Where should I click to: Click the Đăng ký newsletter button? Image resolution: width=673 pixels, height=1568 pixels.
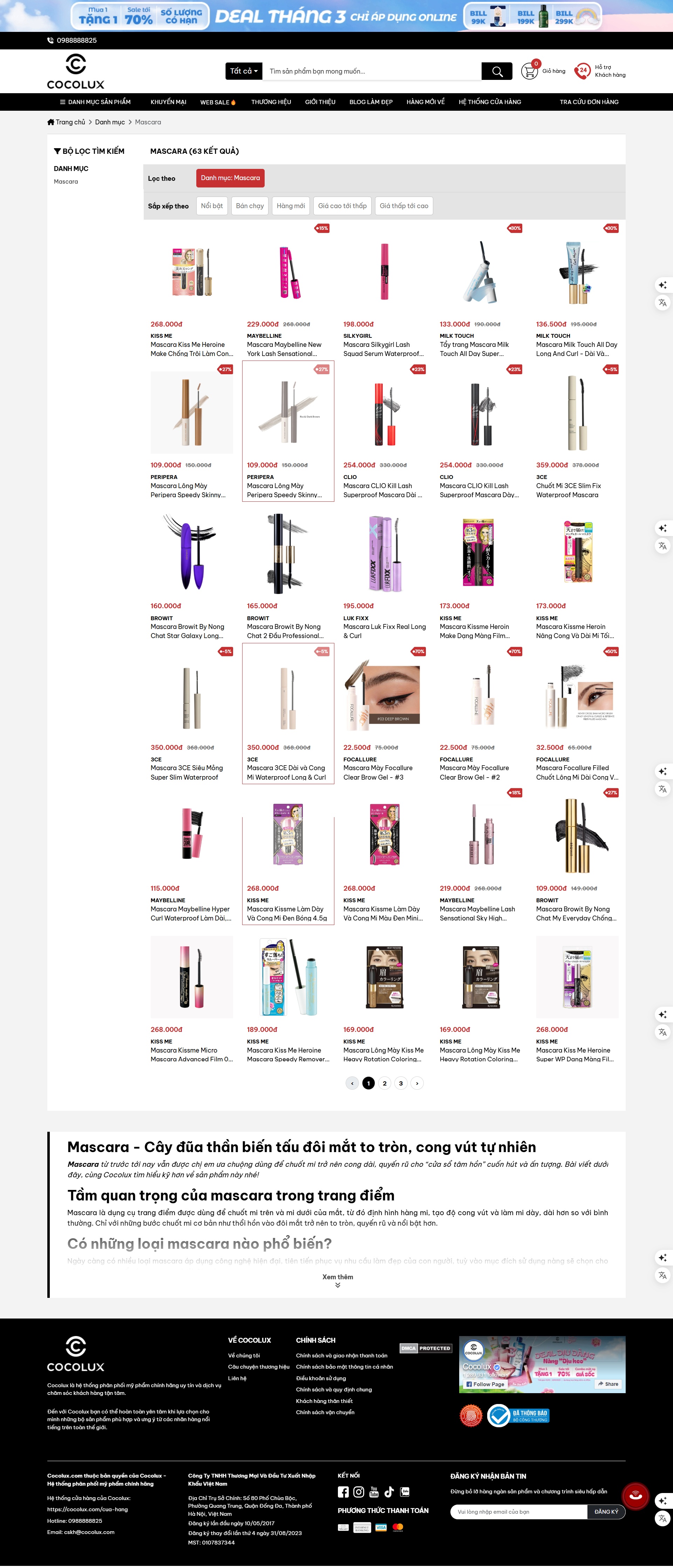coord(606,1511)
